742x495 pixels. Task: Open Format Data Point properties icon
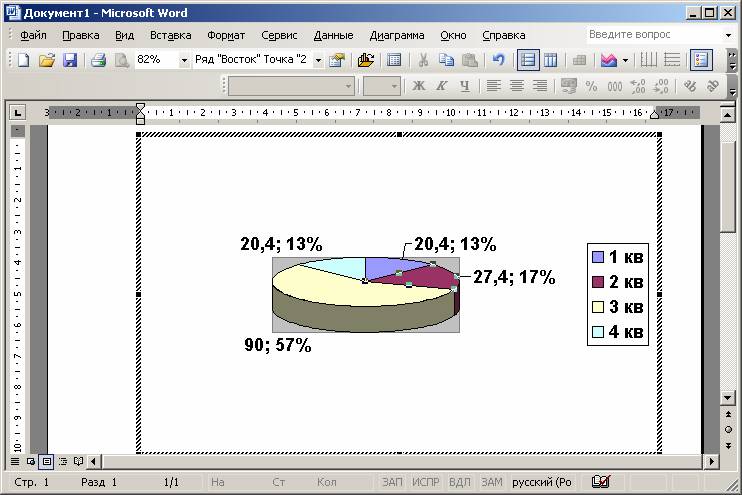click(x=337, y=60)
